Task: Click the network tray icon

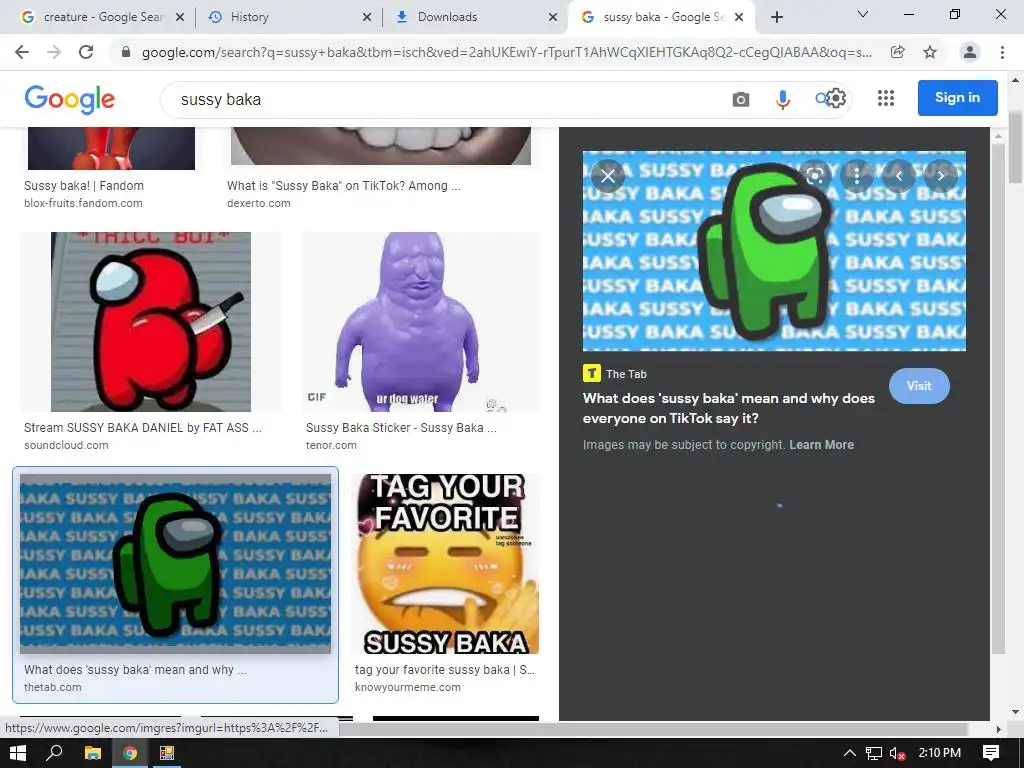Action: click(873, 753)
